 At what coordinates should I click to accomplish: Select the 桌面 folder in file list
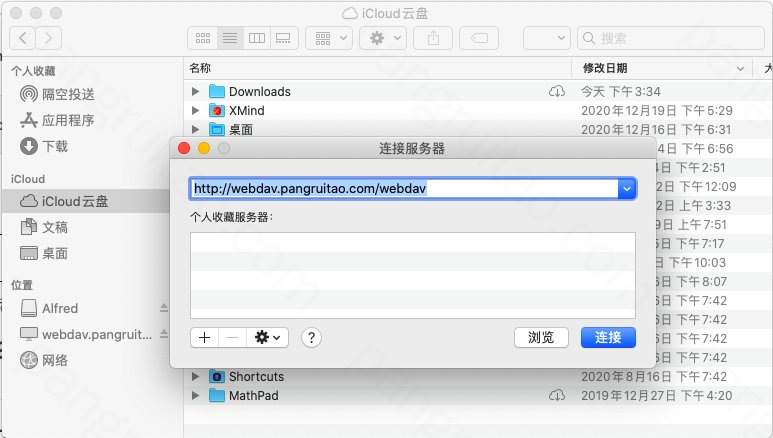click(x=231, y=130)
